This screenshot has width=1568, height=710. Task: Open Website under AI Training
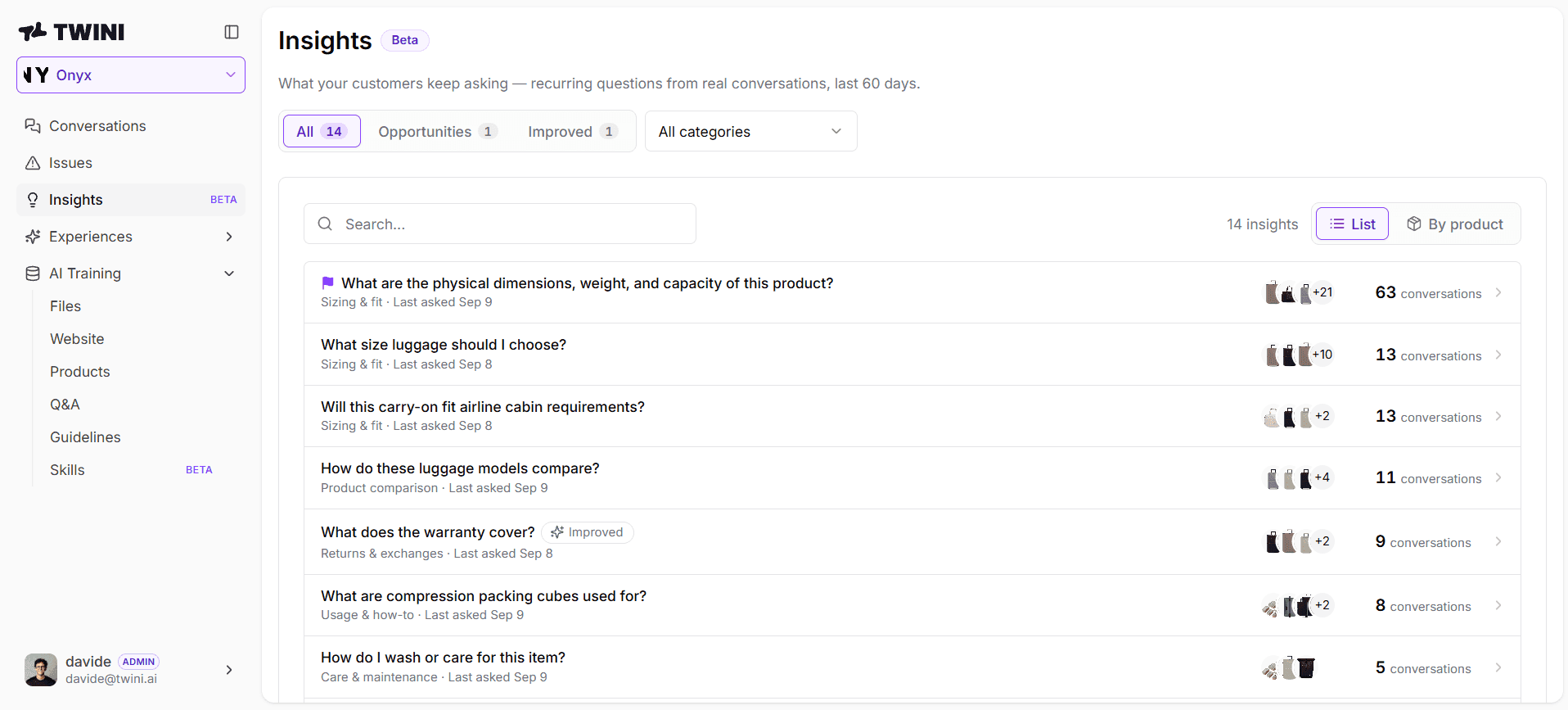point(77,339)
